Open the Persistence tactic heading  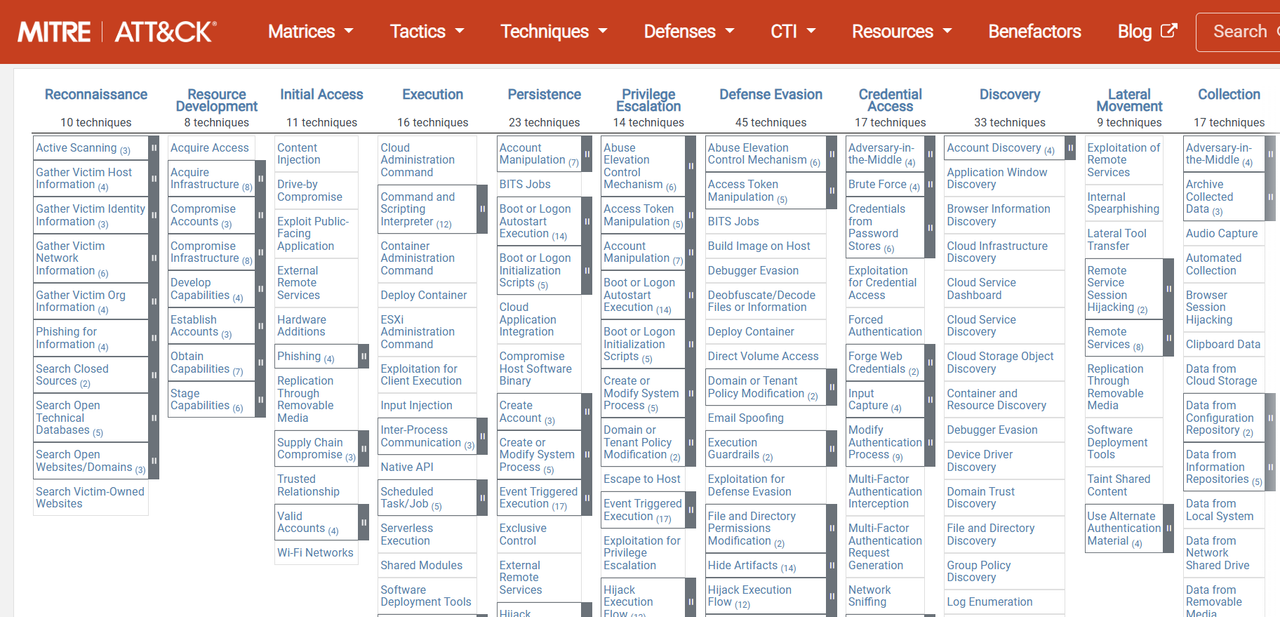click(x=544, y=94)
